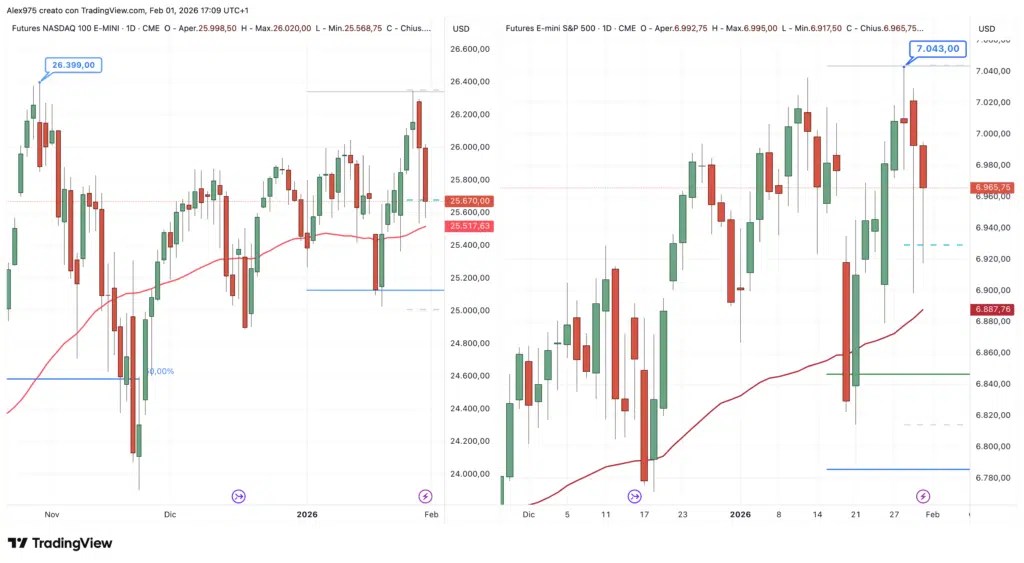1024x563 pixels.
Task: Click the contract rollover icon on S&P chart
Action: (x=634, y=496)
